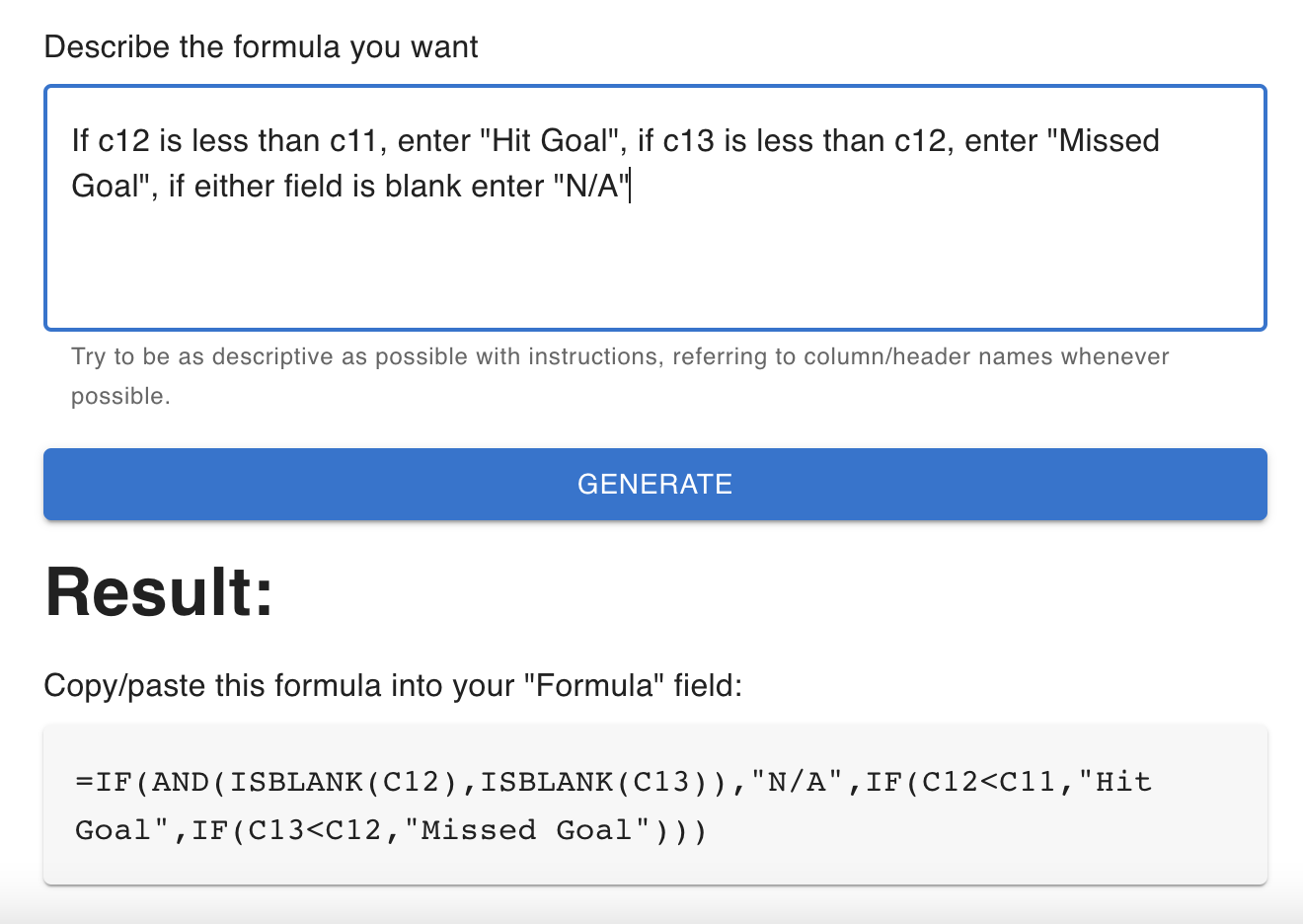This screenshot has width=1303, height=924.
Task: Click the descriptive instructions hint text
Action: point(619,375)
